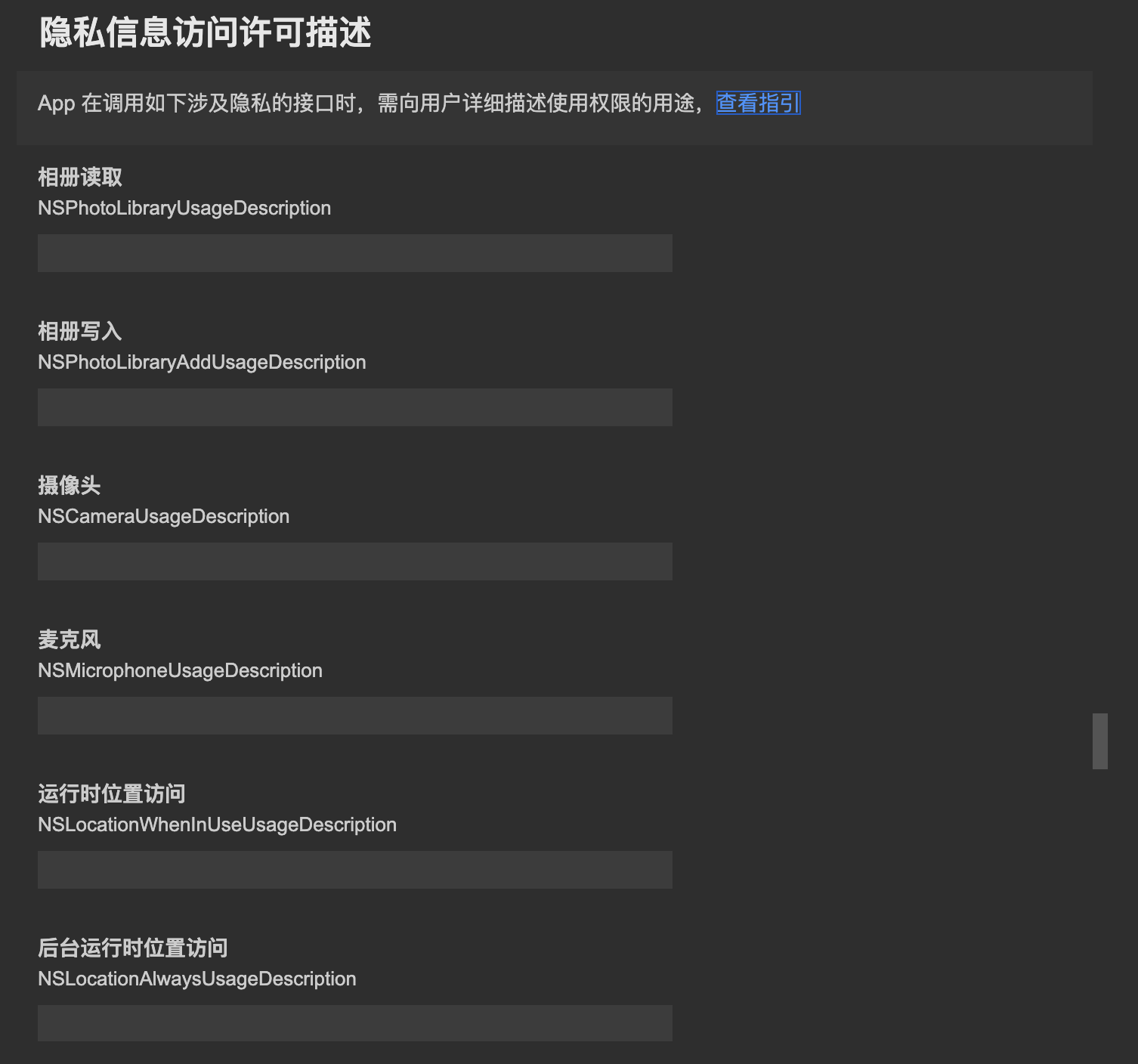The width and height of the screenshot is (1138, 1064).
Task: Click the 麦克风 label
Action: click(x=70, y=640)
